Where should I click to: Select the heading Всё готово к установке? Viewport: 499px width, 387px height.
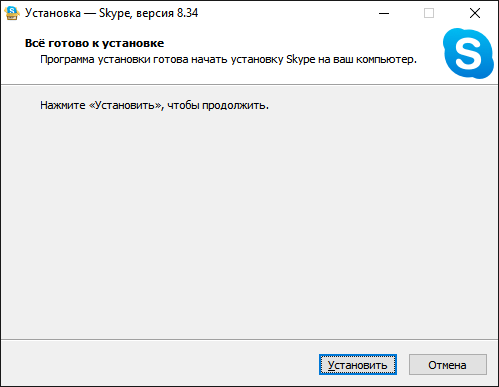(x=94, y=43)
